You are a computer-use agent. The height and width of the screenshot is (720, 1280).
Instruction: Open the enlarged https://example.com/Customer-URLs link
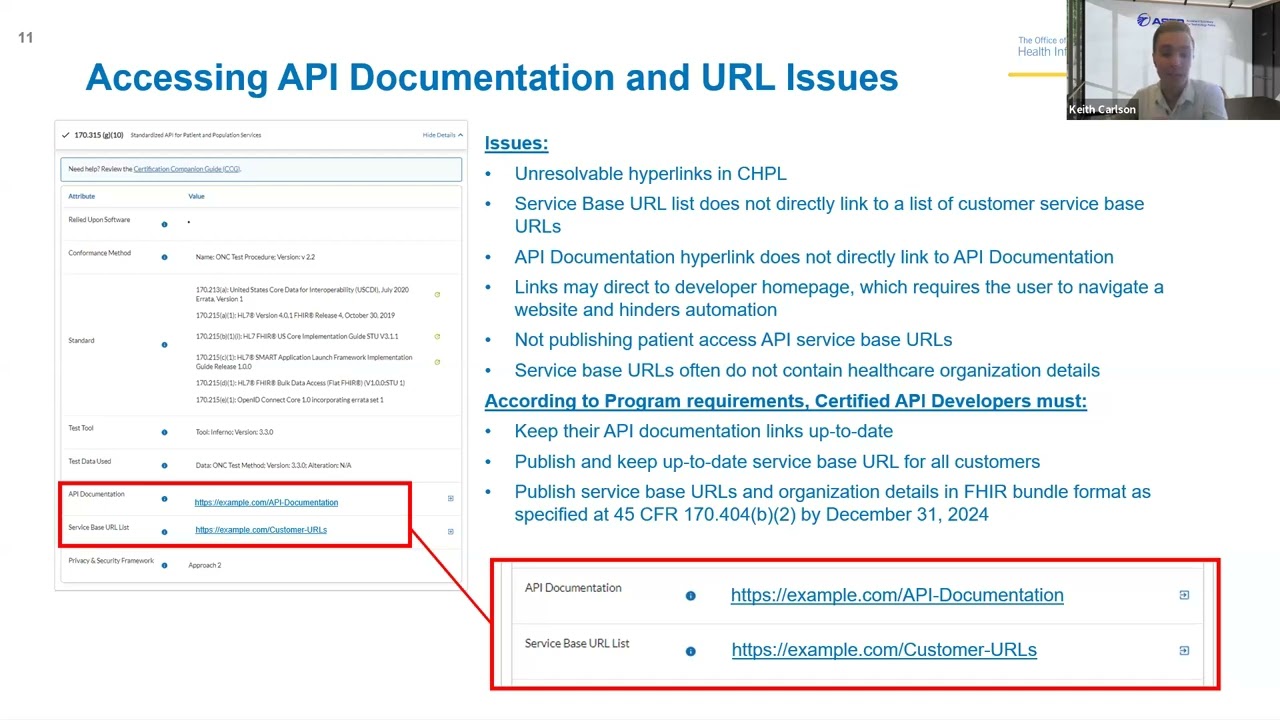pos(884,650)
